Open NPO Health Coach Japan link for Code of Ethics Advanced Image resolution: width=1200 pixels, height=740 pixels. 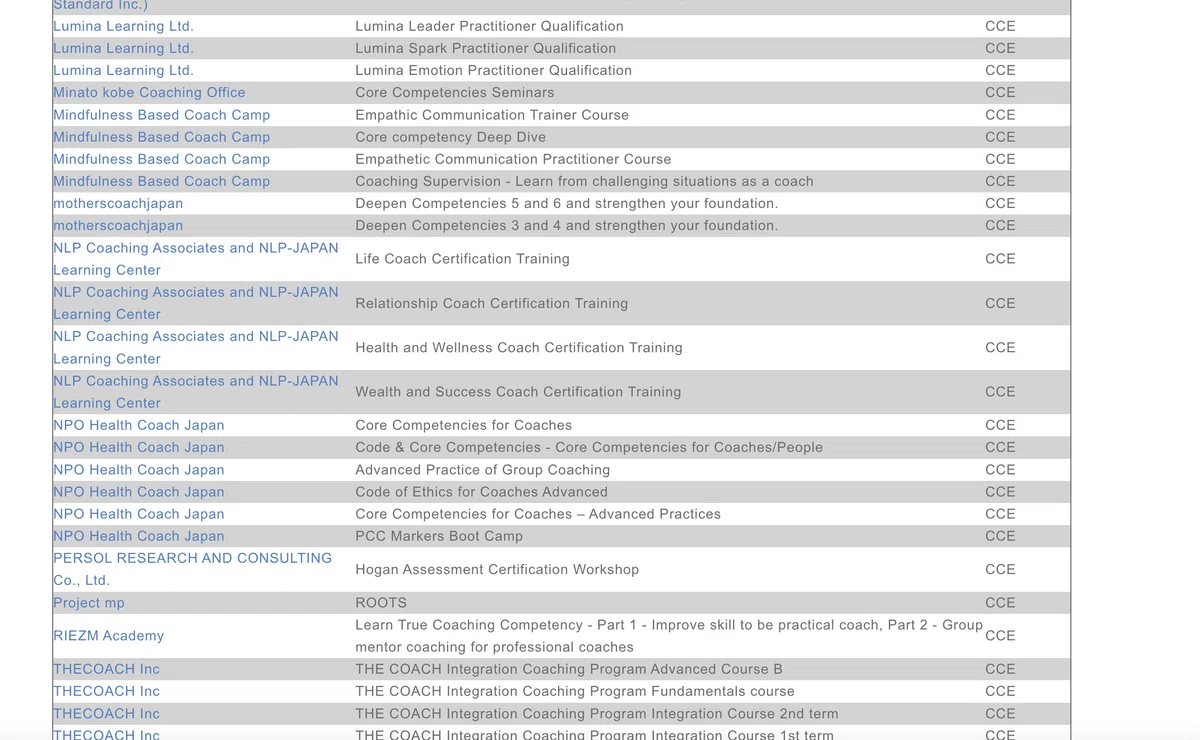(139, 491)
